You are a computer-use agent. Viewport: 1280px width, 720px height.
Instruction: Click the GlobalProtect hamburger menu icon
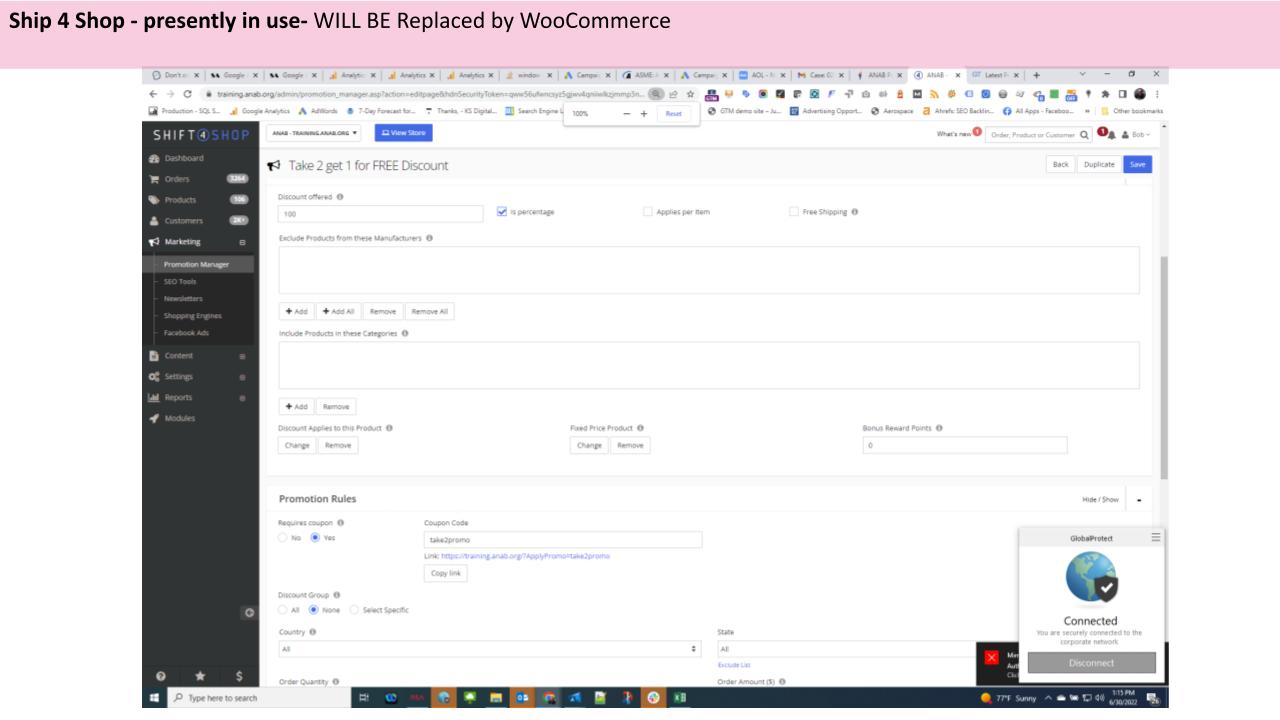tap(1156, 538)
